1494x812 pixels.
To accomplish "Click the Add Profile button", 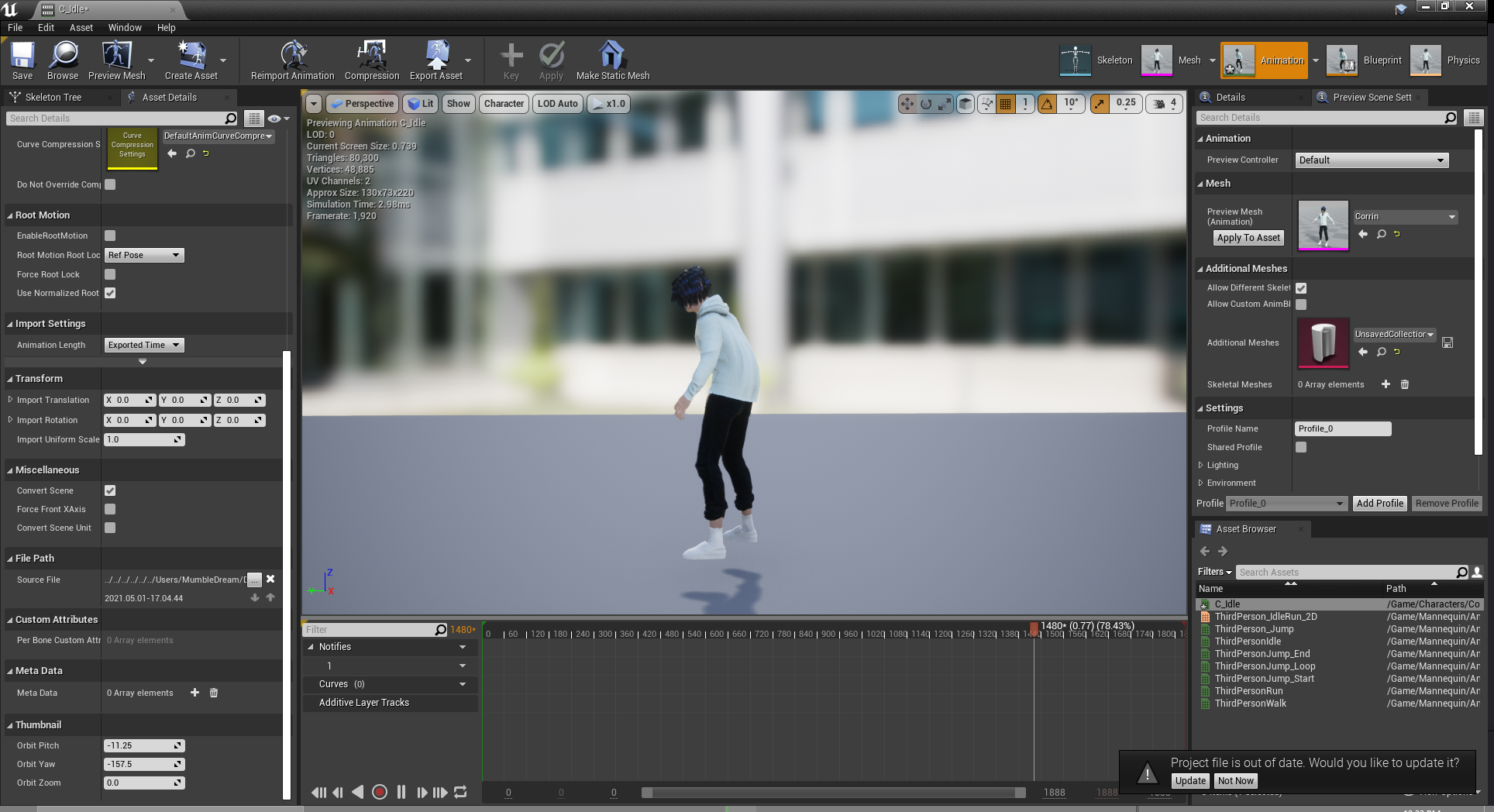I will (x=1379, y=503).
